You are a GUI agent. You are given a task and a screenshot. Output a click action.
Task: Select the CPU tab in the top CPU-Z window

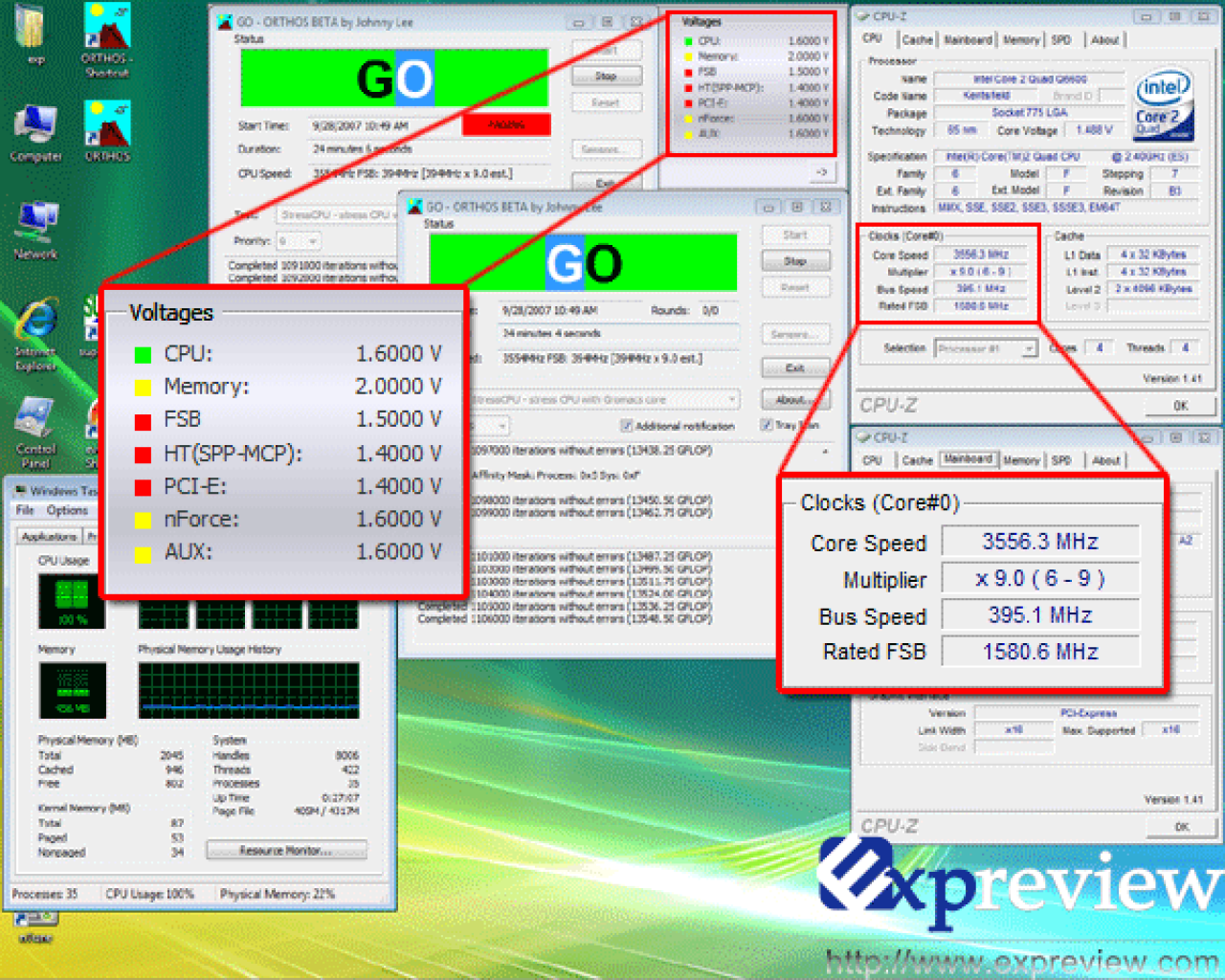point(872,39)
